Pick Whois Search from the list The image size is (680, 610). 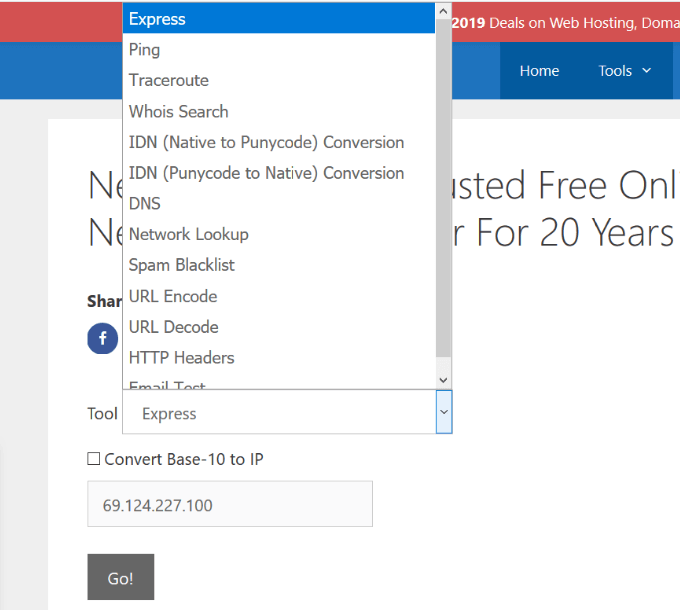tap(178, 111)
